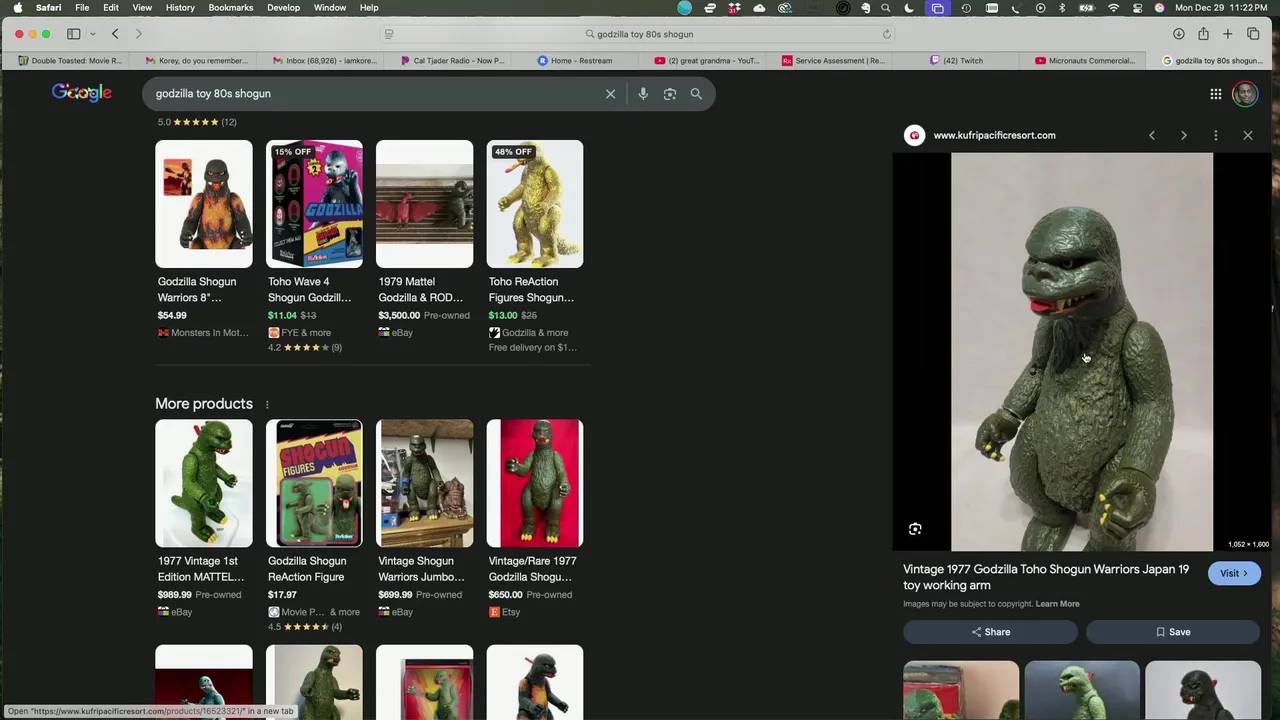Show next image in preview panel
The width and height of the screenshot is (1280, 720).
click(1184, 135)
